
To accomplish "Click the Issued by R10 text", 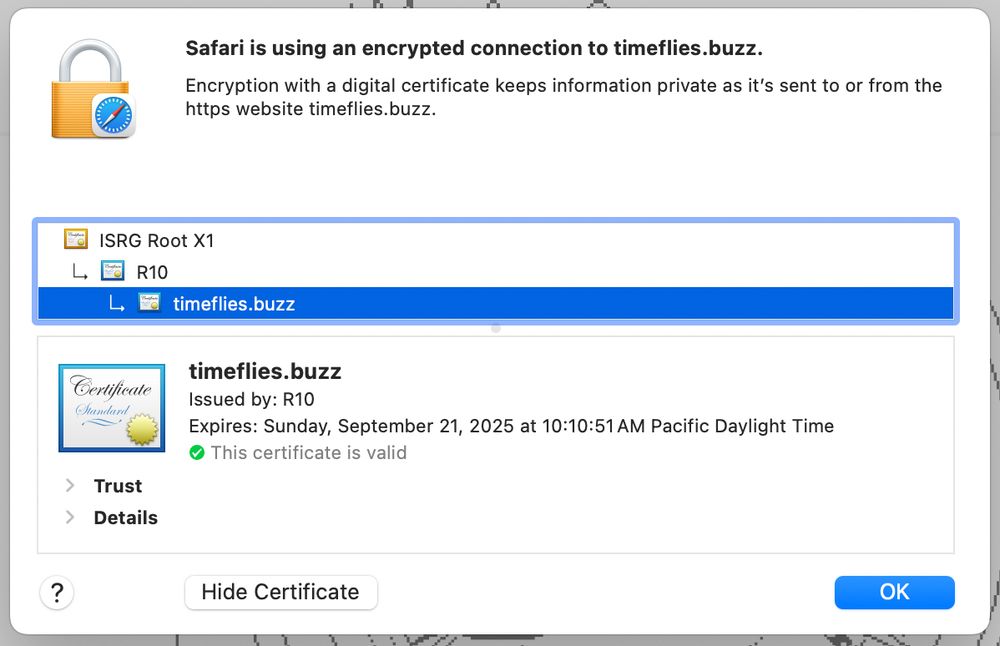I will point(252,399).
